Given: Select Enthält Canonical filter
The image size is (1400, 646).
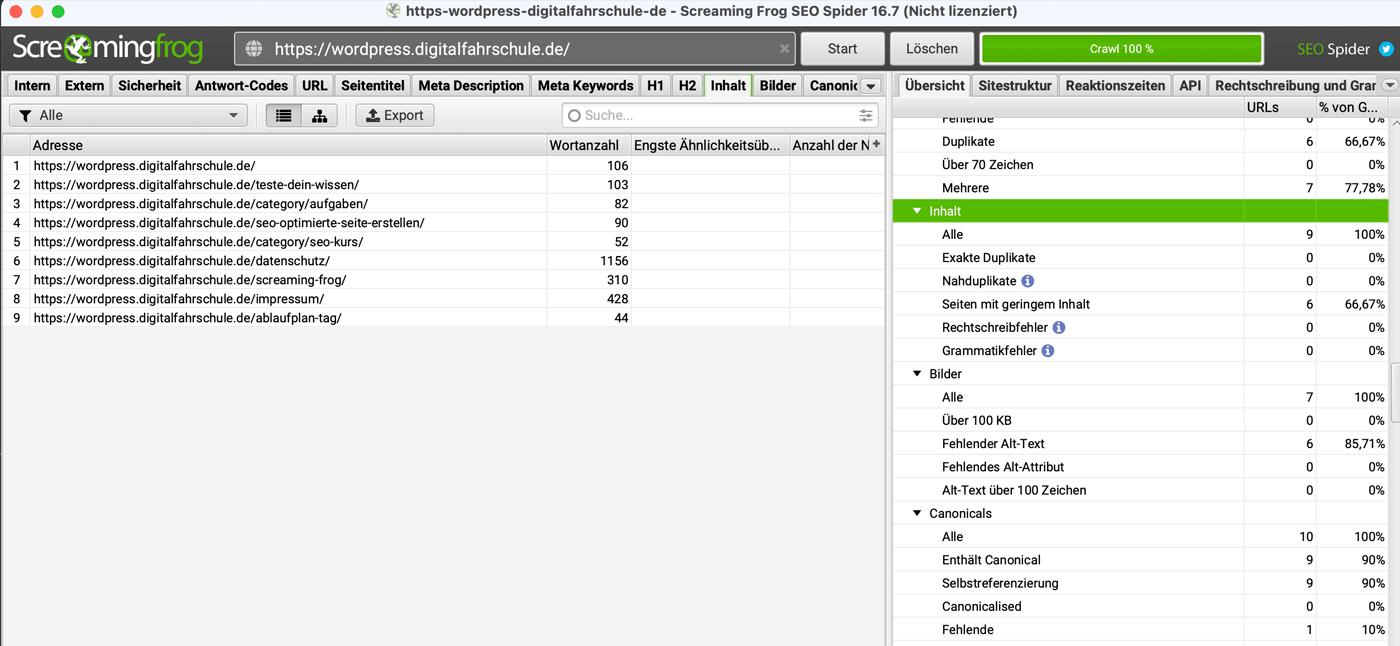Looking at the screenshot, I should 1140,560.
